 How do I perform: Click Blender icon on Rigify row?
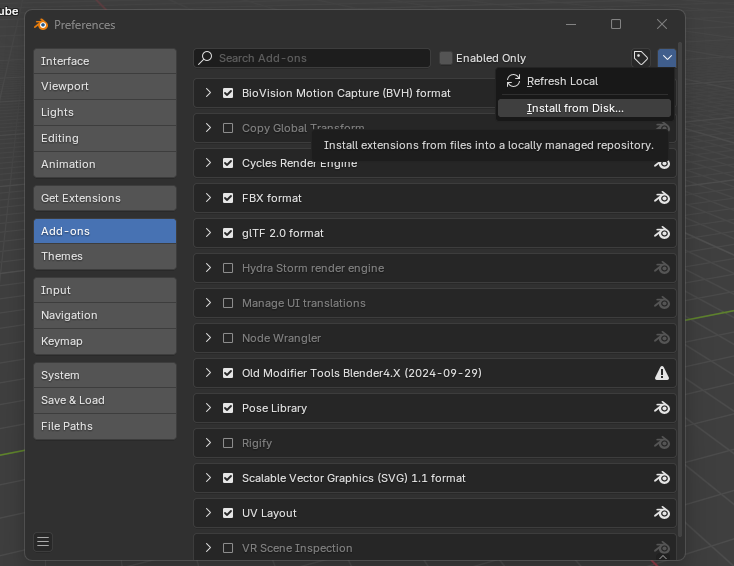coord(661,443)
